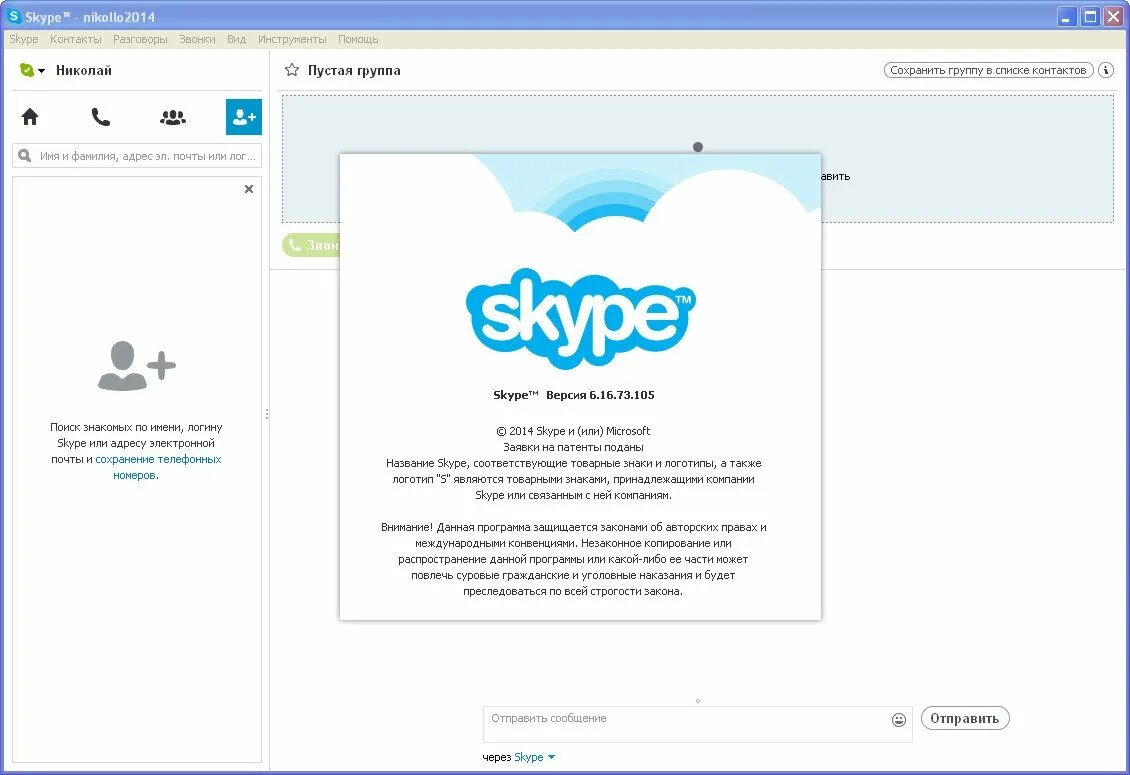Click the Отправить button
Viewport: 1130px width, 775px height.
[x=965, y=718]
